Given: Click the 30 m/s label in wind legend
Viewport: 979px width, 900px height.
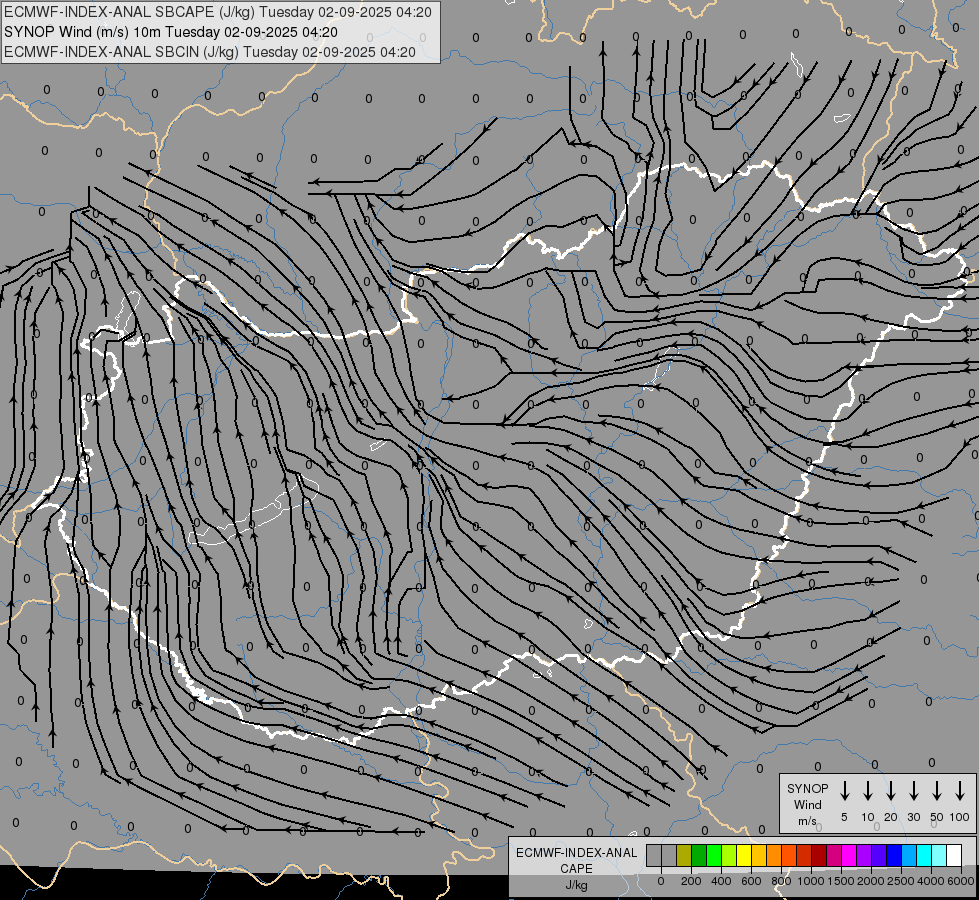Looking at the screenshot, I should [x=913, y=817].
